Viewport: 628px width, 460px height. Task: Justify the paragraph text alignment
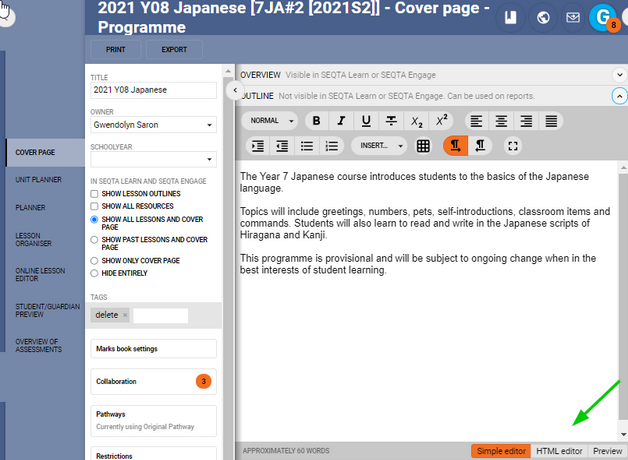coord(550,121)
